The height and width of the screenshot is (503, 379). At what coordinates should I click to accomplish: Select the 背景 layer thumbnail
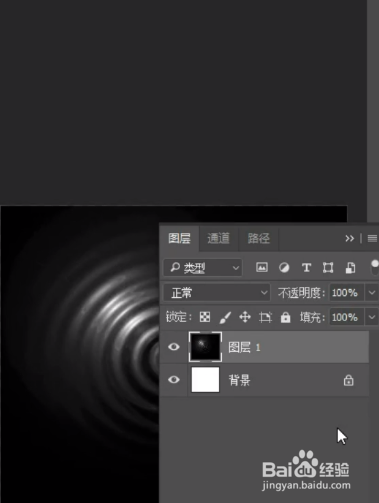point(205,380)
